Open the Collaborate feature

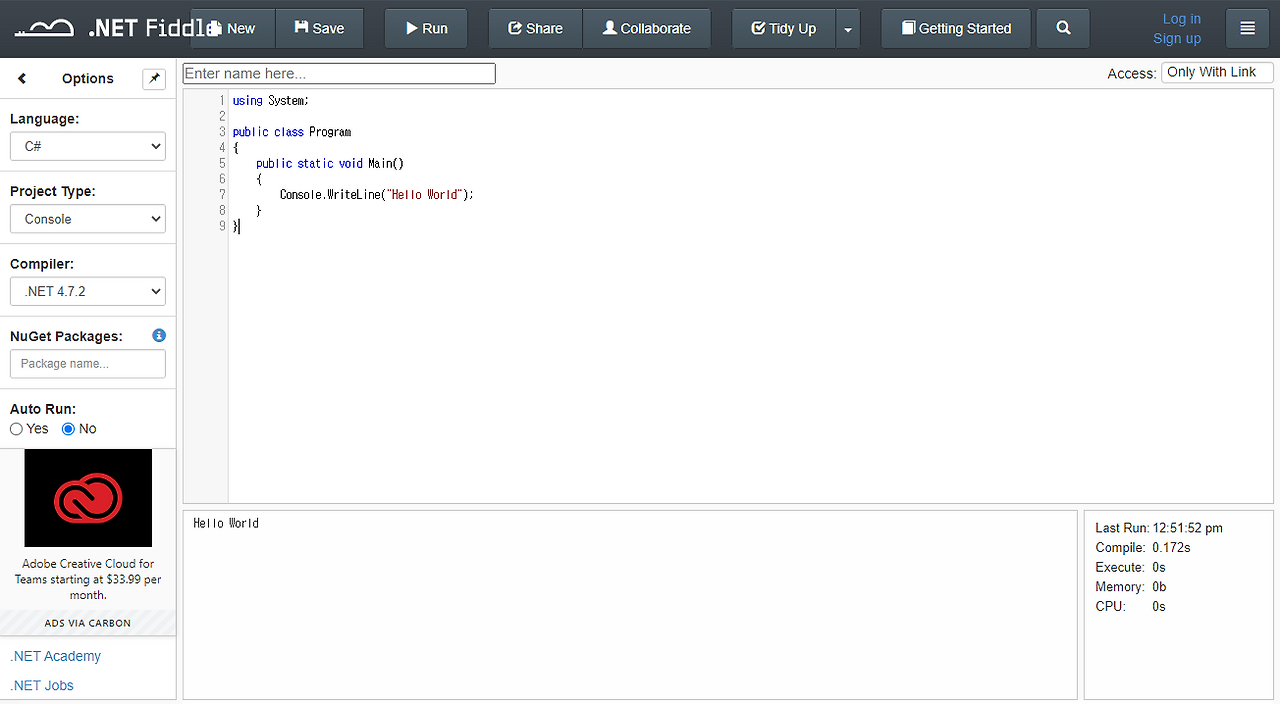click(646, 27)
